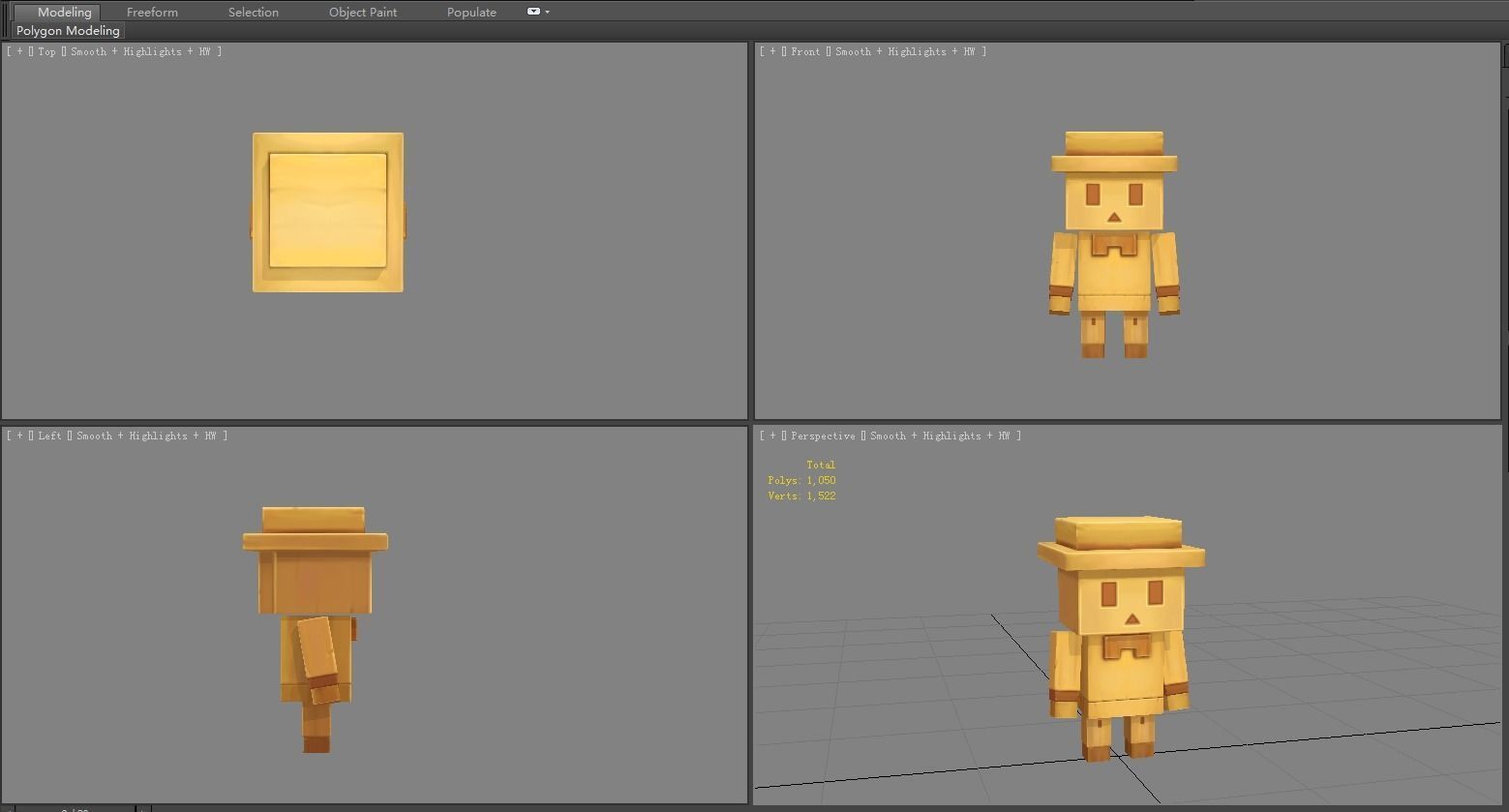Select the square model in Top viewport
The width and height of the screenshot is (1509, 812).
[328, 212]
